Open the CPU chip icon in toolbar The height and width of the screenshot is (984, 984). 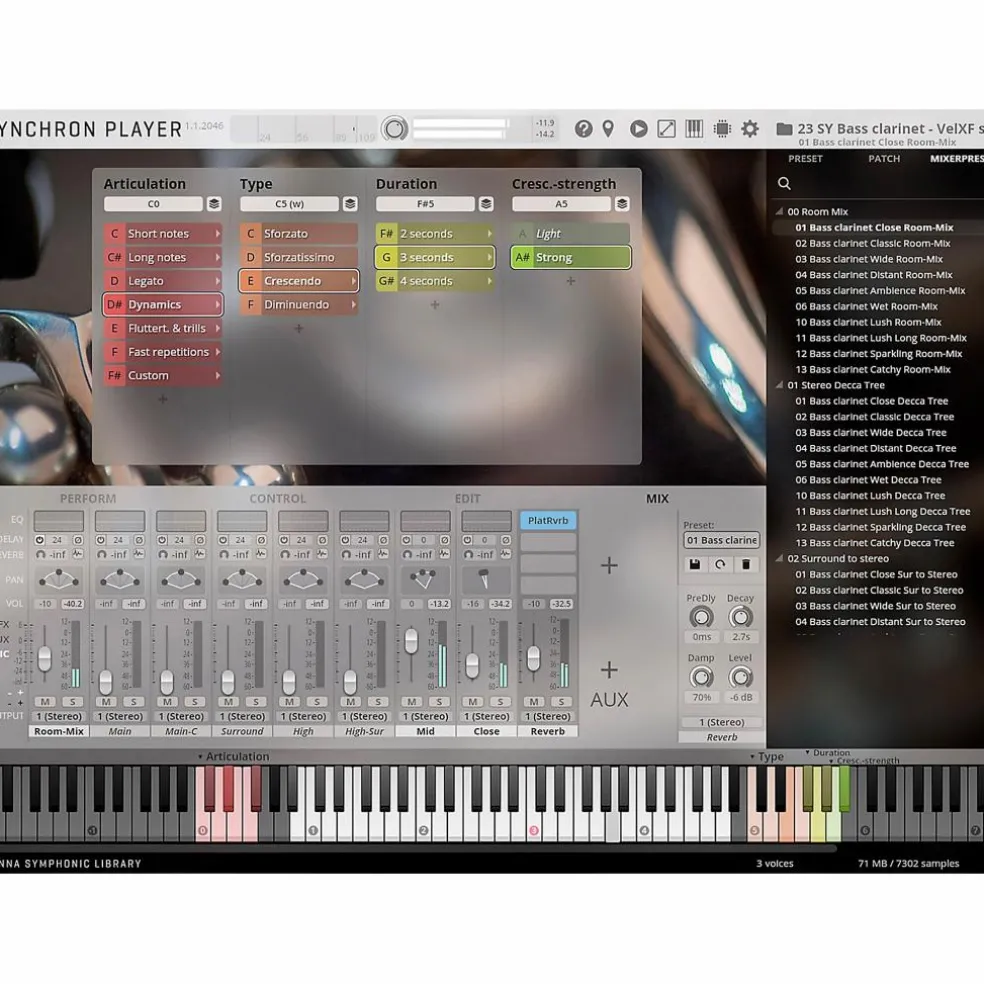(722, 129)
